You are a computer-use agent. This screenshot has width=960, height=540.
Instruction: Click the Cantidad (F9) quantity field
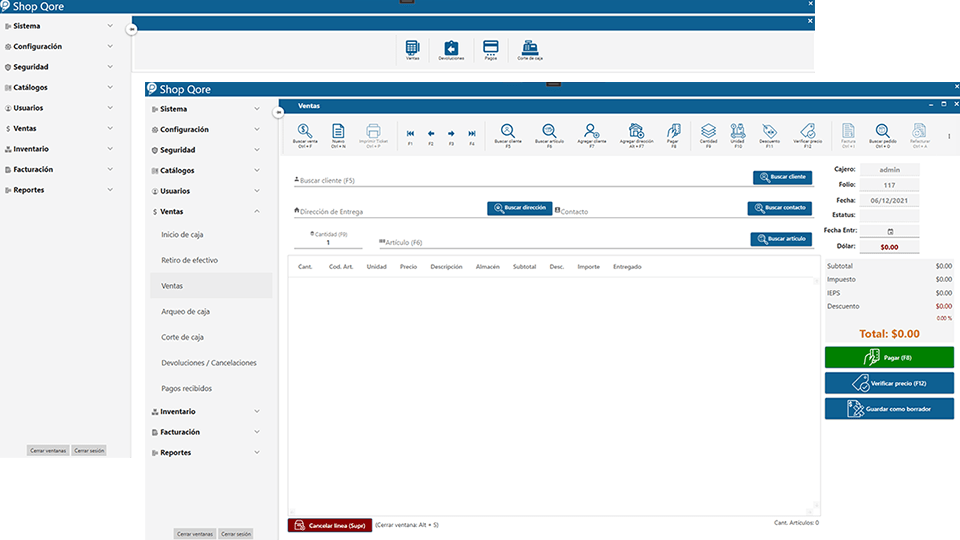tap(328, 242)
